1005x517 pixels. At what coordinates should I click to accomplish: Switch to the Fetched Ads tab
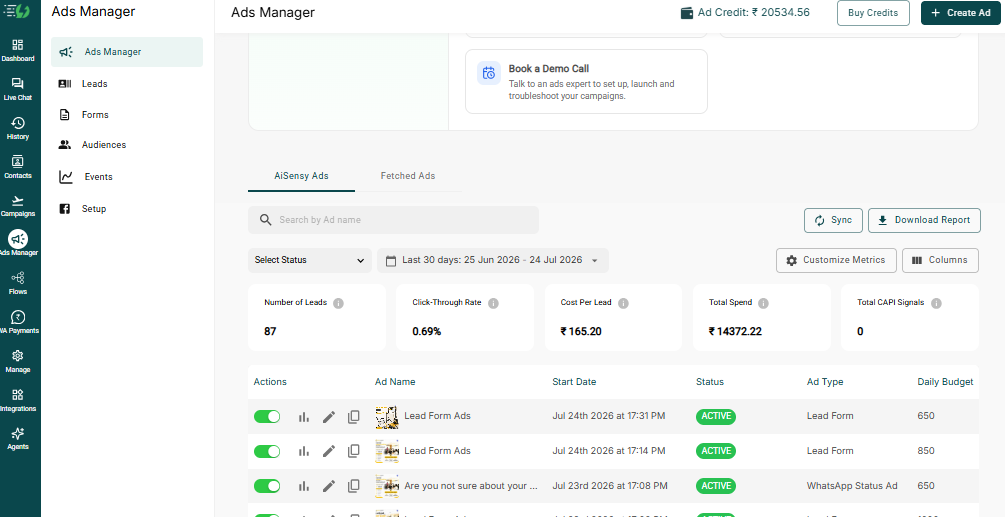point(408,176)
